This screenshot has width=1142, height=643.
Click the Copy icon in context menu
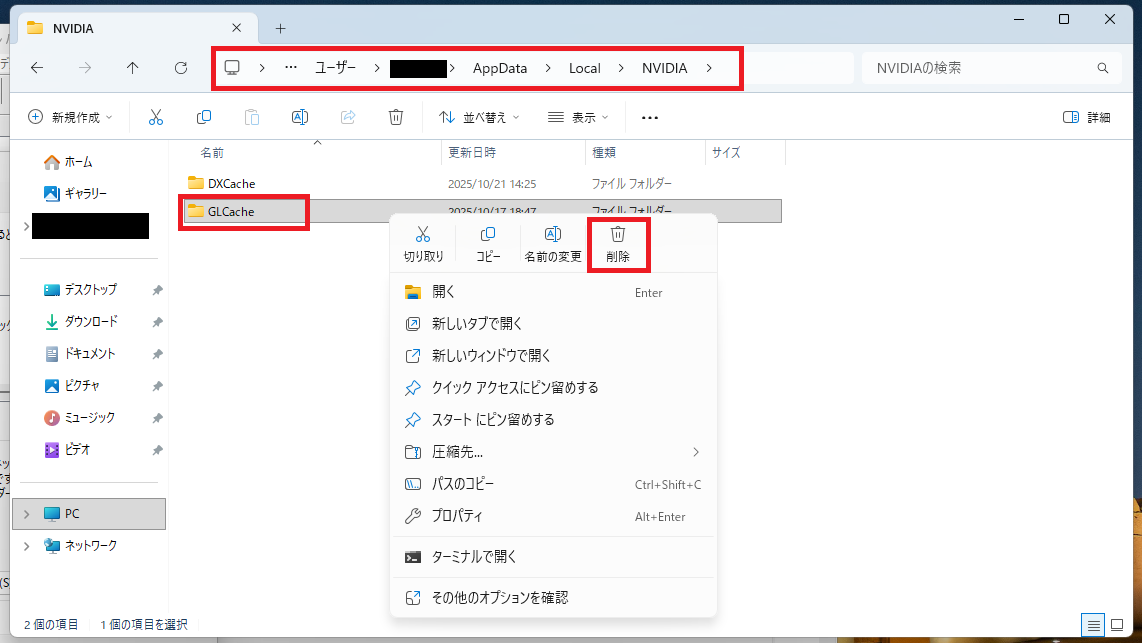click(x=488, y=235)
